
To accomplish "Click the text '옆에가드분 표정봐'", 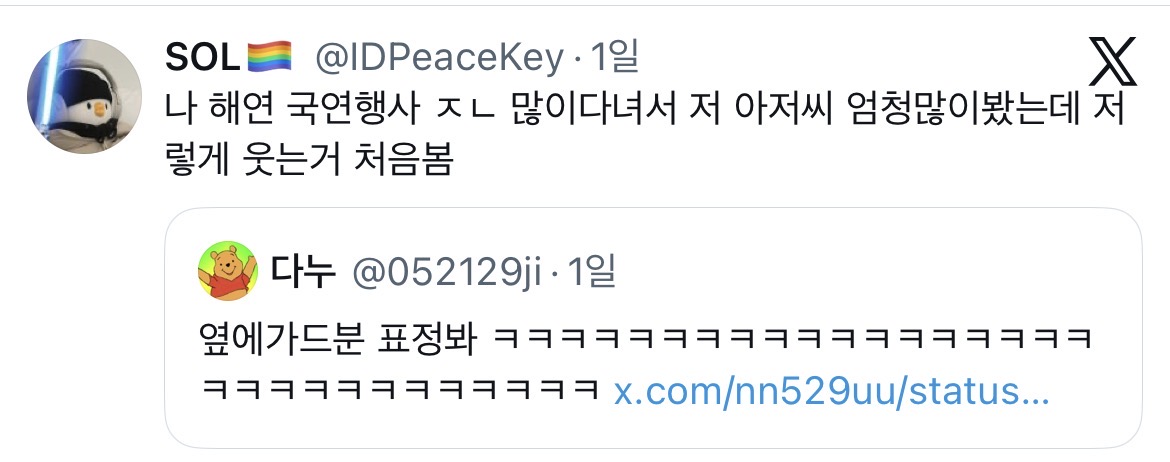I will click(x=338, y=340).
